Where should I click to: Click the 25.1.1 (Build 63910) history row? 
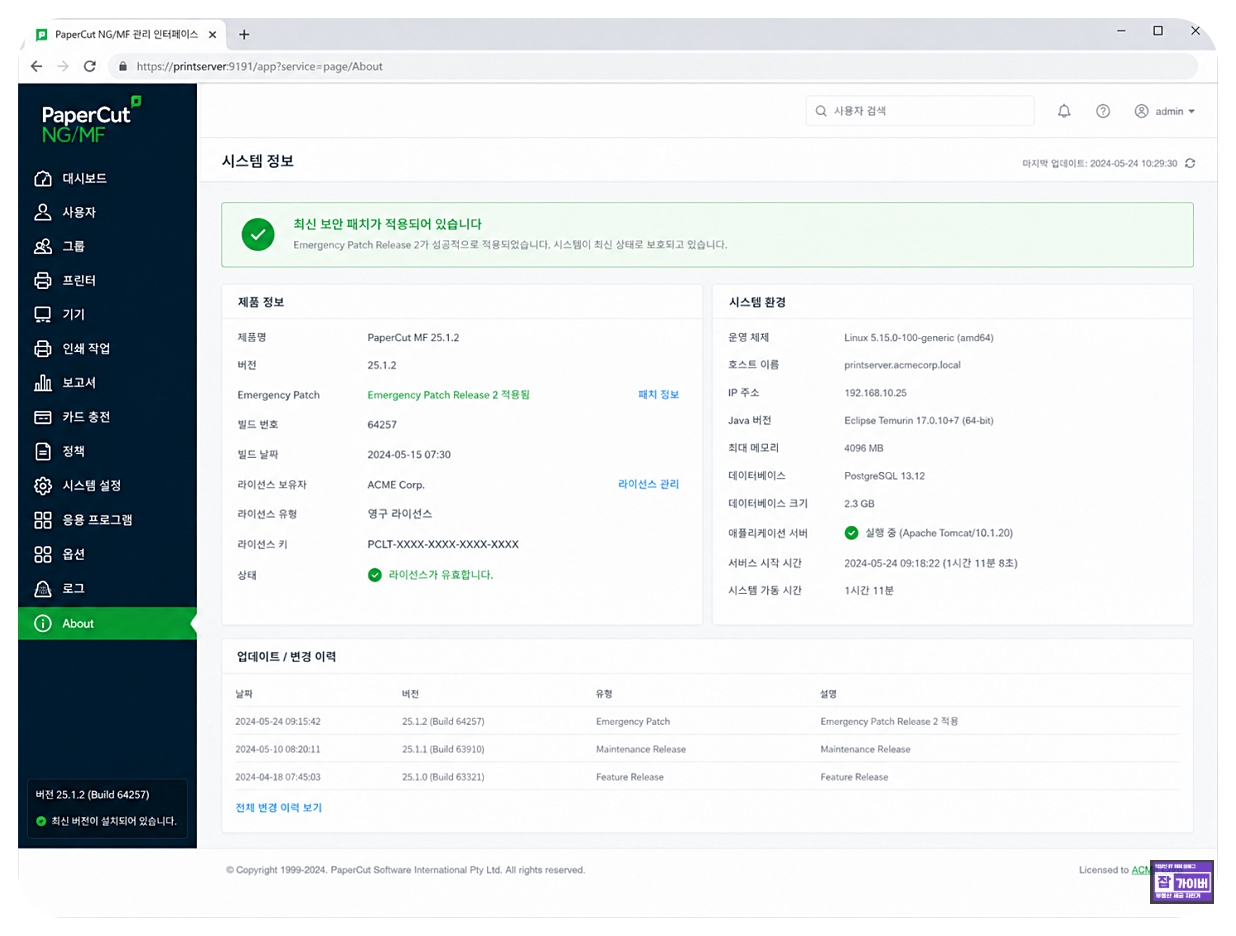pos(707,749)
